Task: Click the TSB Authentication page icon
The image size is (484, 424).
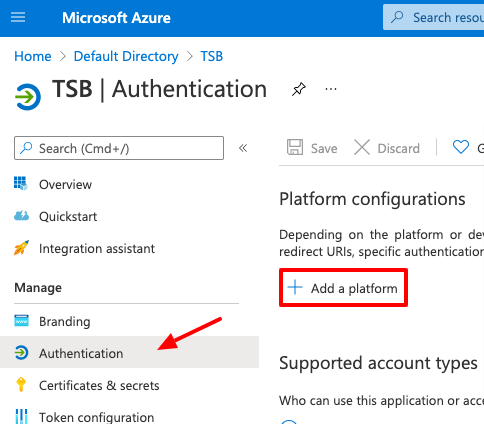Action: 28,97
